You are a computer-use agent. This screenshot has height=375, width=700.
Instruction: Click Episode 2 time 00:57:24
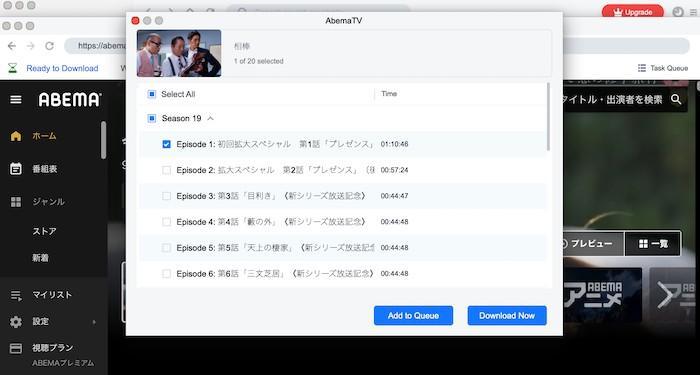click(x=394, y=170)
